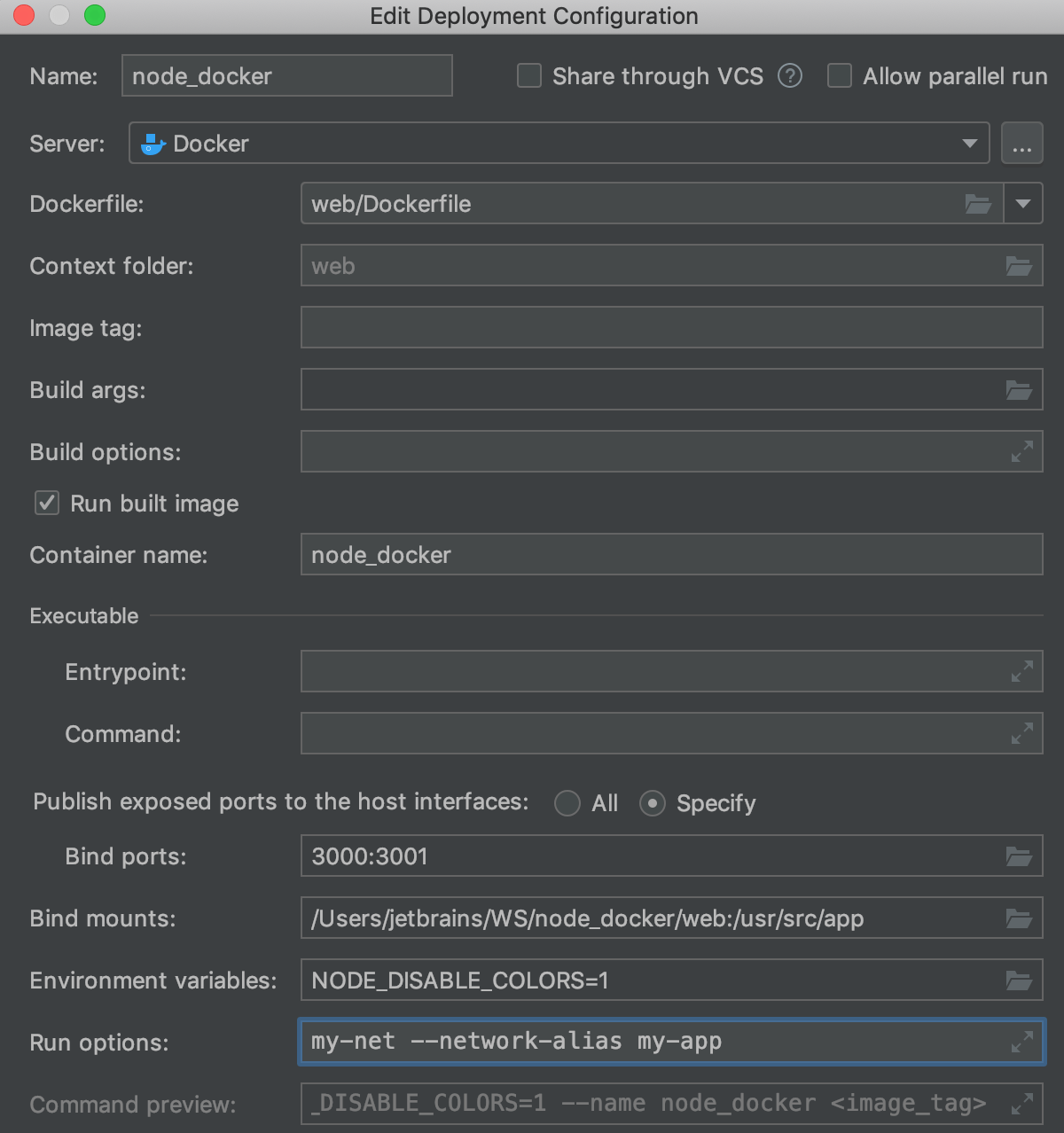Enable Allow parallel run checkbox

pyautogui.click(x=840, y=76)
